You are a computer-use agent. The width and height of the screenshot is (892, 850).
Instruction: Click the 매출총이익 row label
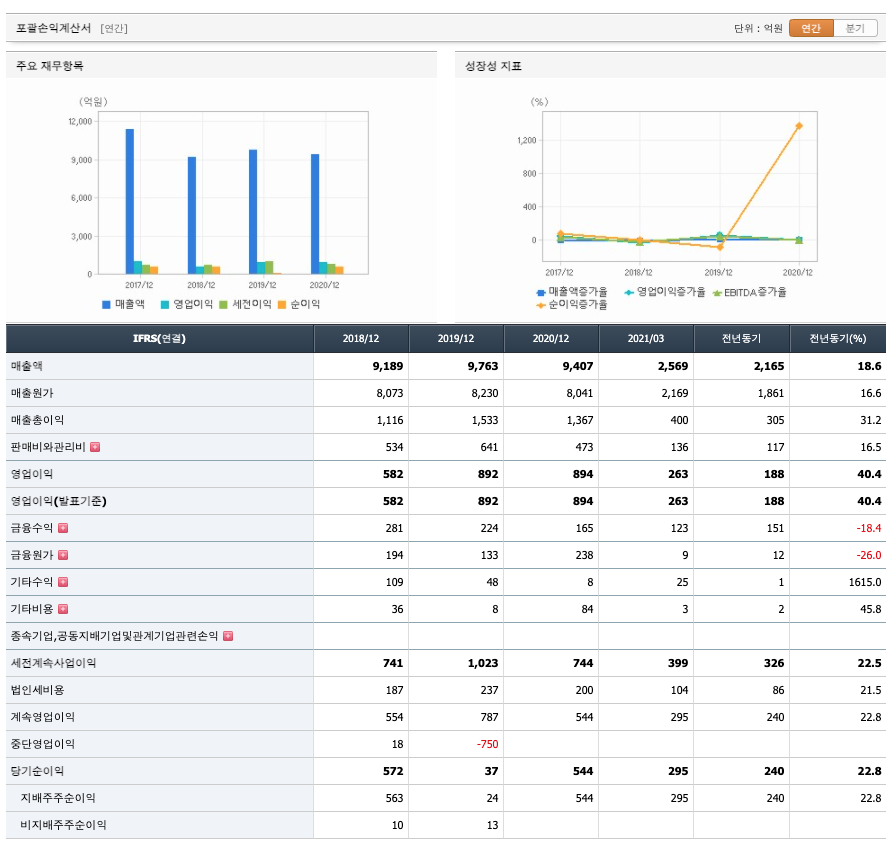[x=37, y=420]
